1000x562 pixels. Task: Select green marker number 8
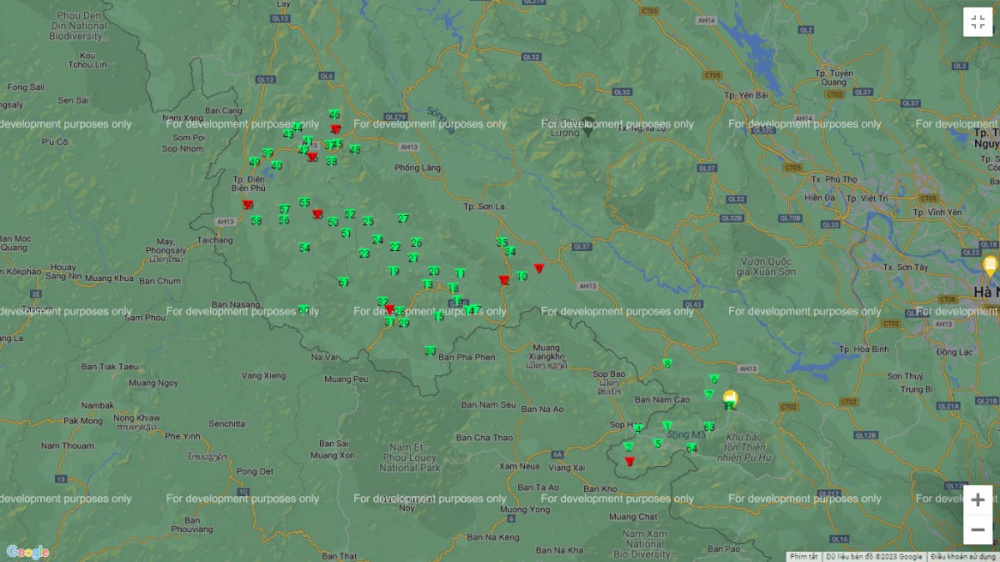click(667, 364)
